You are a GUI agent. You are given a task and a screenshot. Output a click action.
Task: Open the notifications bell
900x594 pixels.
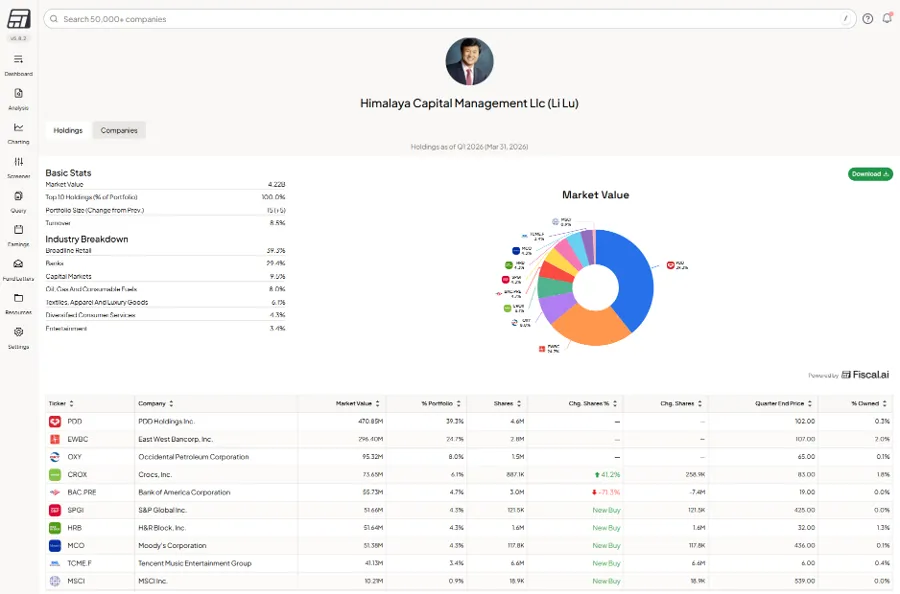click(x=887, y=18)
